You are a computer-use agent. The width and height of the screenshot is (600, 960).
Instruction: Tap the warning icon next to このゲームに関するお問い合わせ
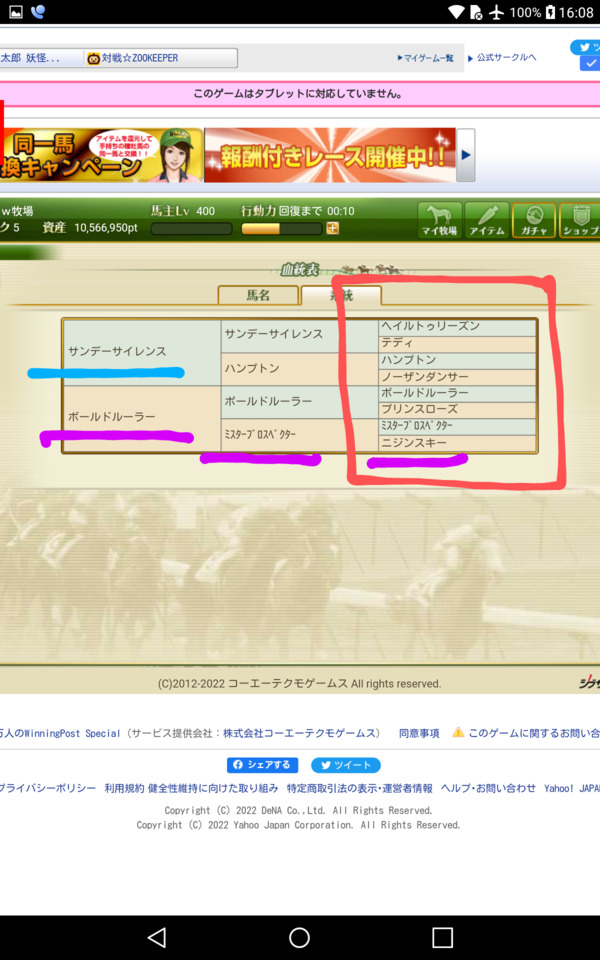pyautogui.click(x=458, y=732)
